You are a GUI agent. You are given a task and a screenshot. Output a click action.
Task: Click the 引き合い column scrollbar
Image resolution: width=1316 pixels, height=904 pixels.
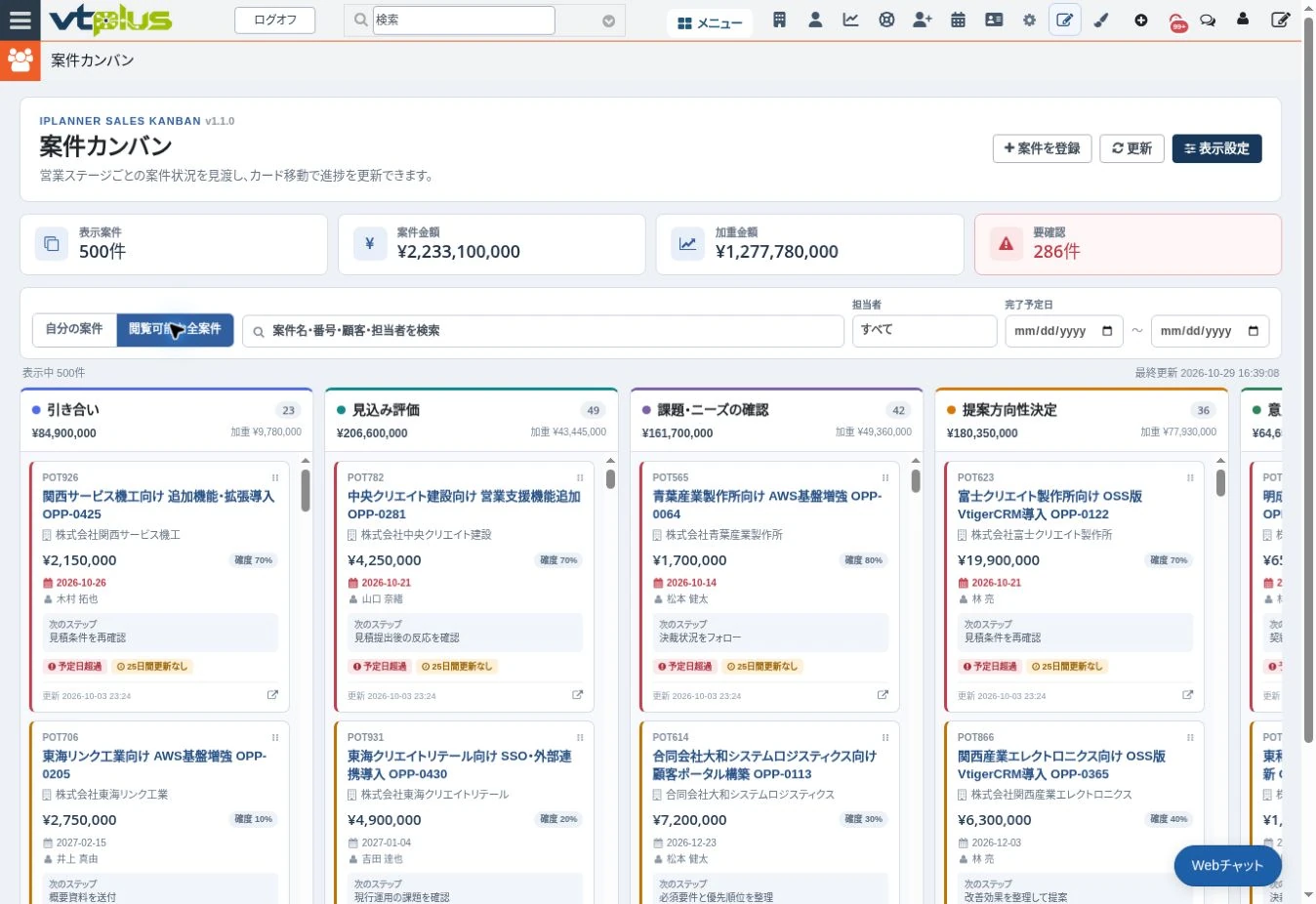[305, 491]
